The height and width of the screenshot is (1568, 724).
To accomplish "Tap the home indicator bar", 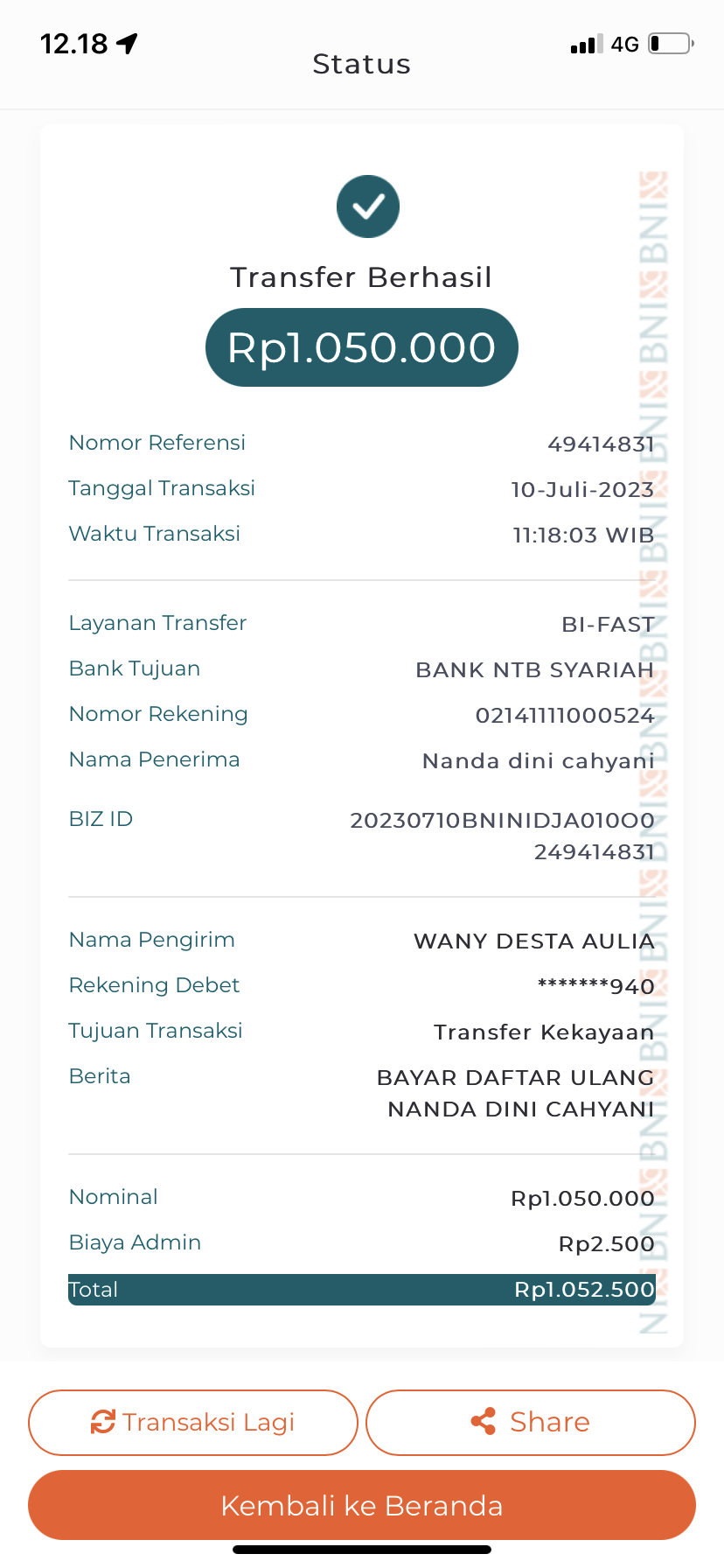I will (362, 1550).
